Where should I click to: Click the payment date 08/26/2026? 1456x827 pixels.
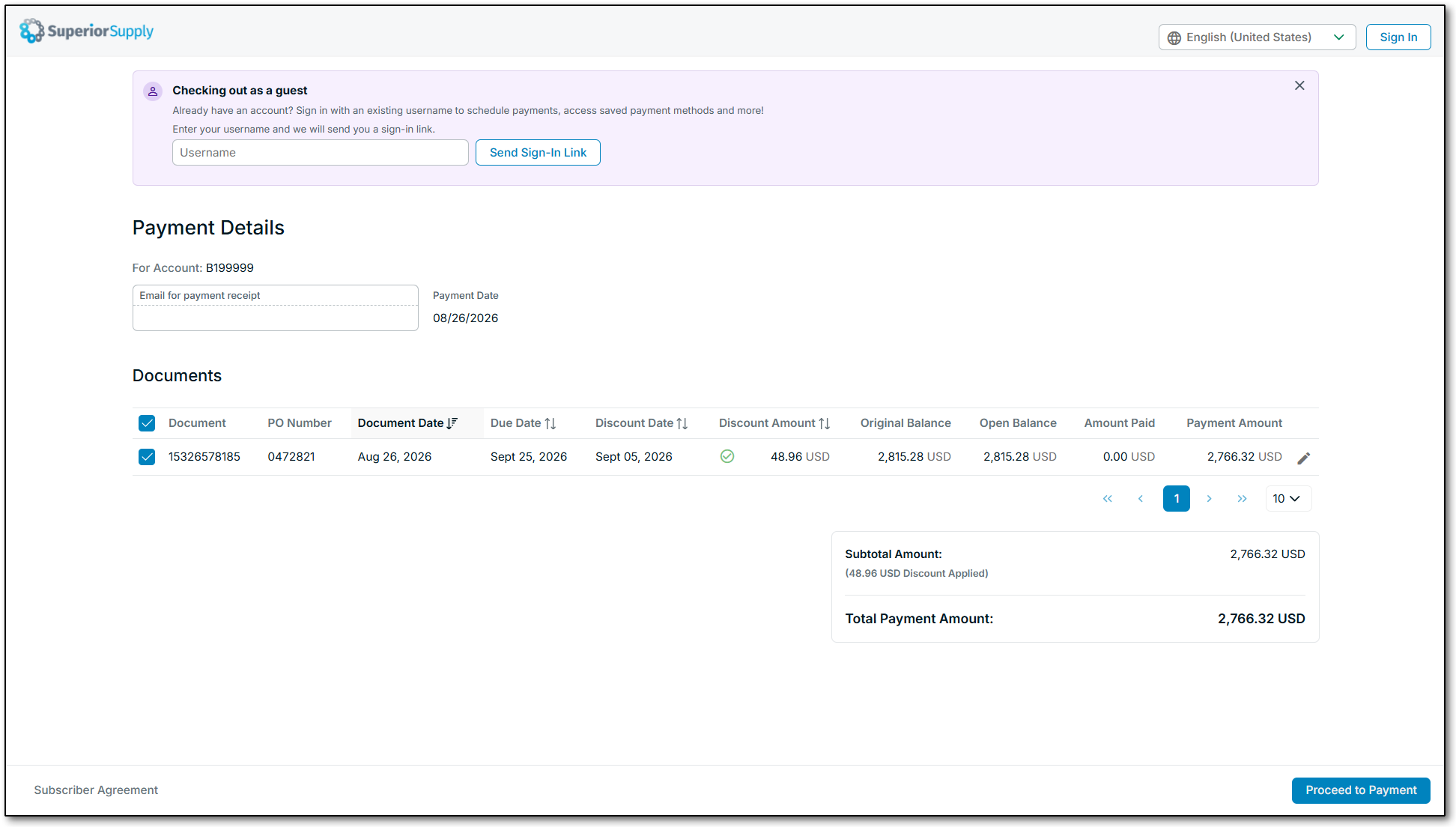pyautogui.click(x=465, y=318)
